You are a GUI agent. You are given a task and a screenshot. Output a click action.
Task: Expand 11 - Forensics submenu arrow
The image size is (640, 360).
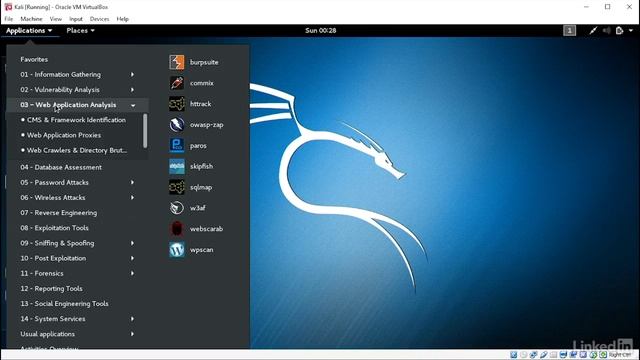click(x=132, y=273)
